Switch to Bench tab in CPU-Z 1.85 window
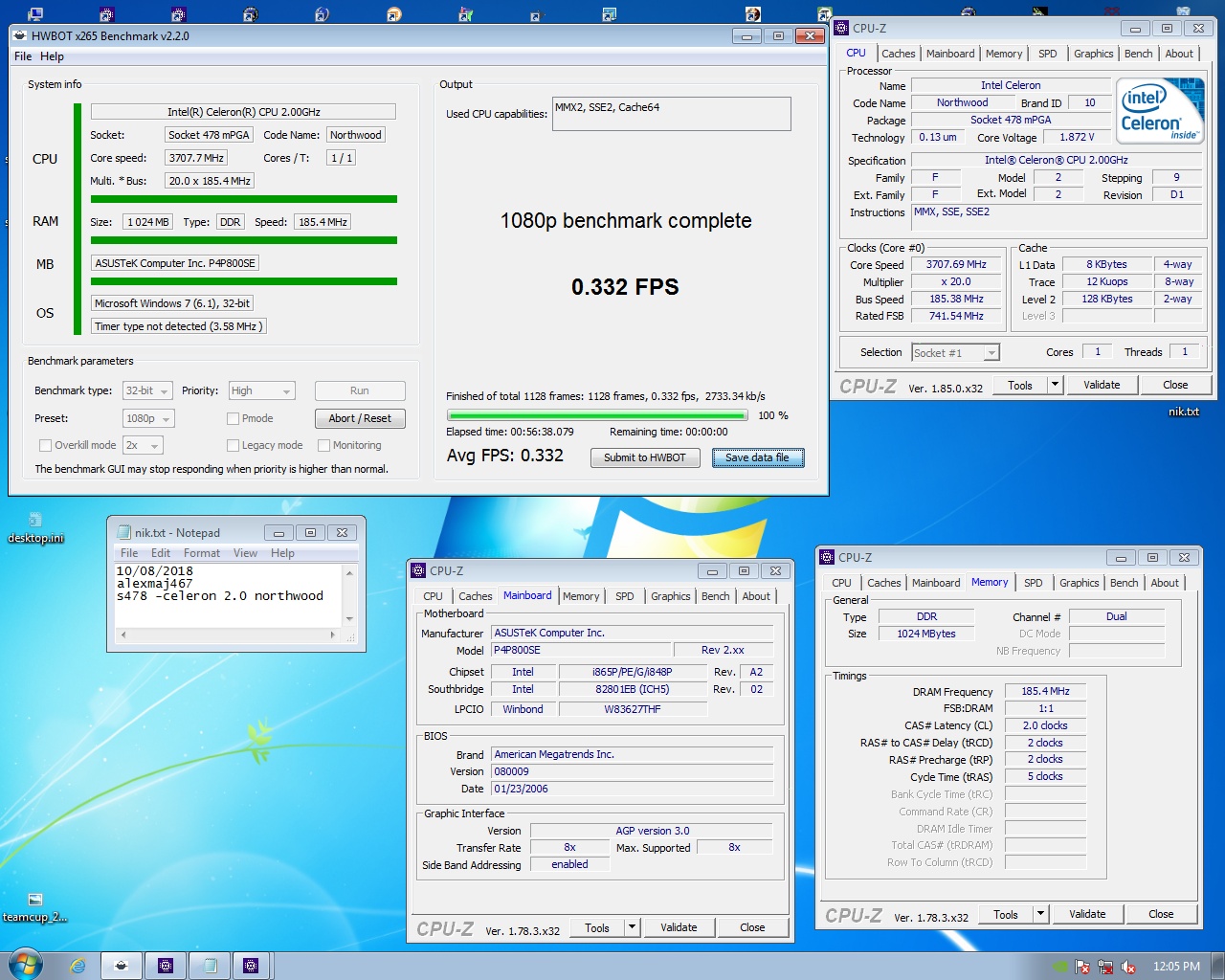This screenshot has width=1225, height=980. click(1138, 54)
